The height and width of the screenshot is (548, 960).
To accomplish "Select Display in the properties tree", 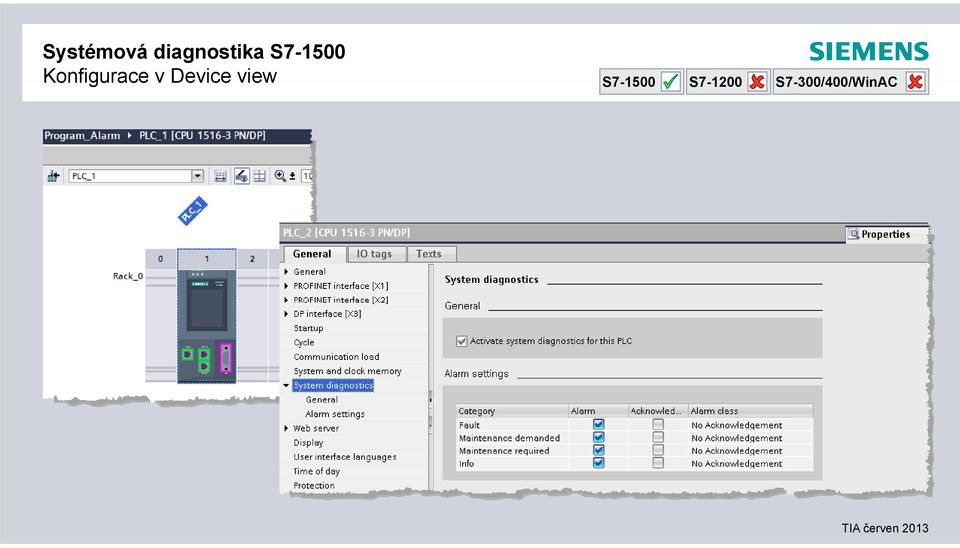I will tap(308, 442).
